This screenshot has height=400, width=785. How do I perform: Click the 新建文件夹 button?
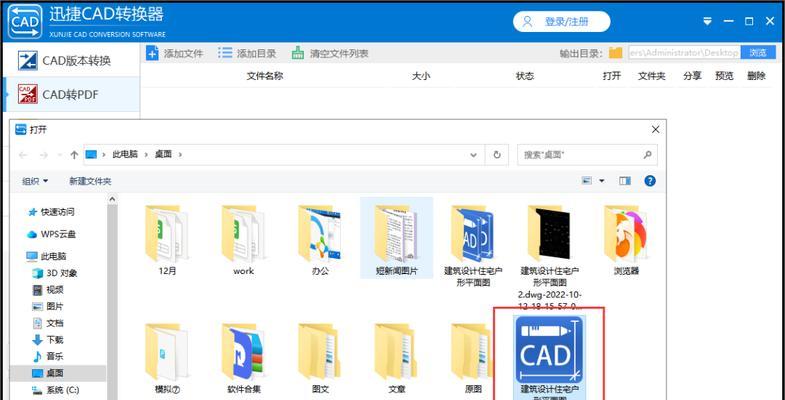(90, 181)
